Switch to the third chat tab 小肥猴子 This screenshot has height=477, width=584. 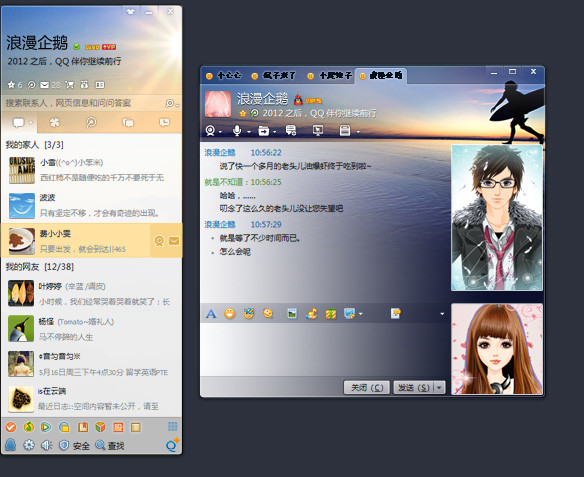pyautogui.click(x=330, y=76)
